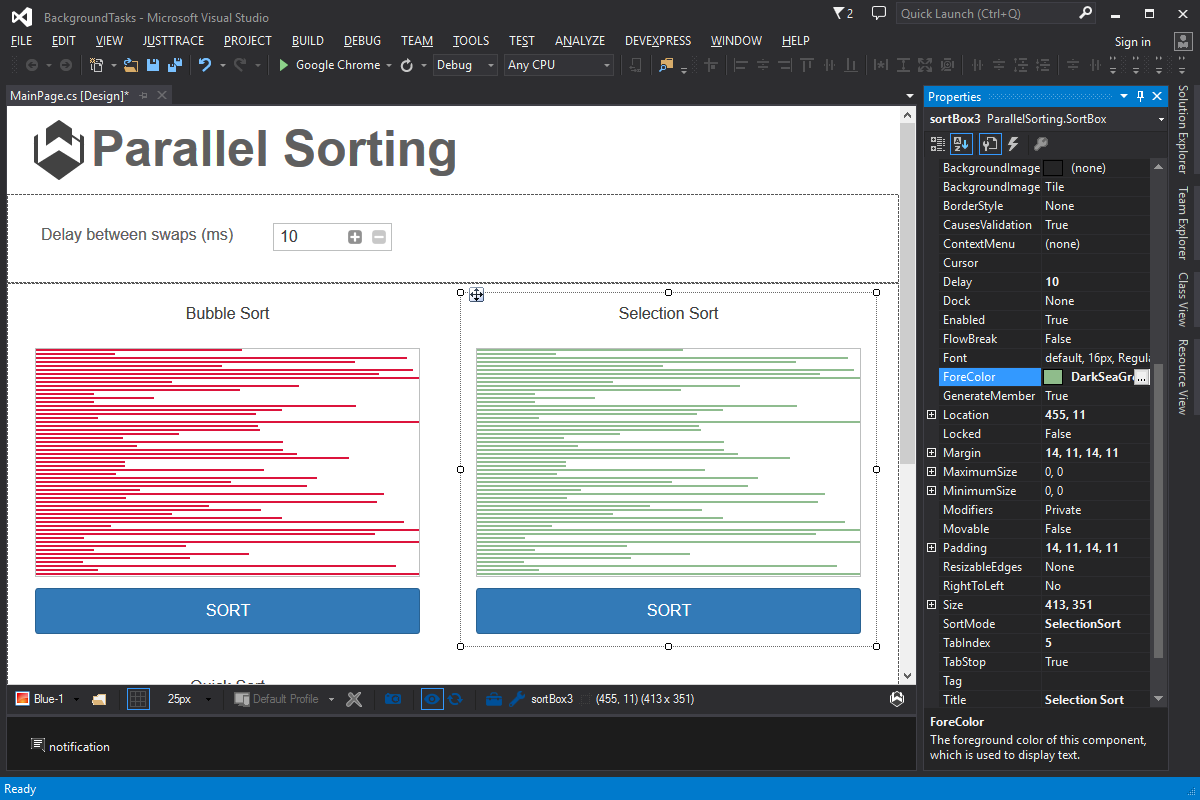Click the toolbox briefcase icon in designer bar

pyautogui.click(x=493, y=699)
